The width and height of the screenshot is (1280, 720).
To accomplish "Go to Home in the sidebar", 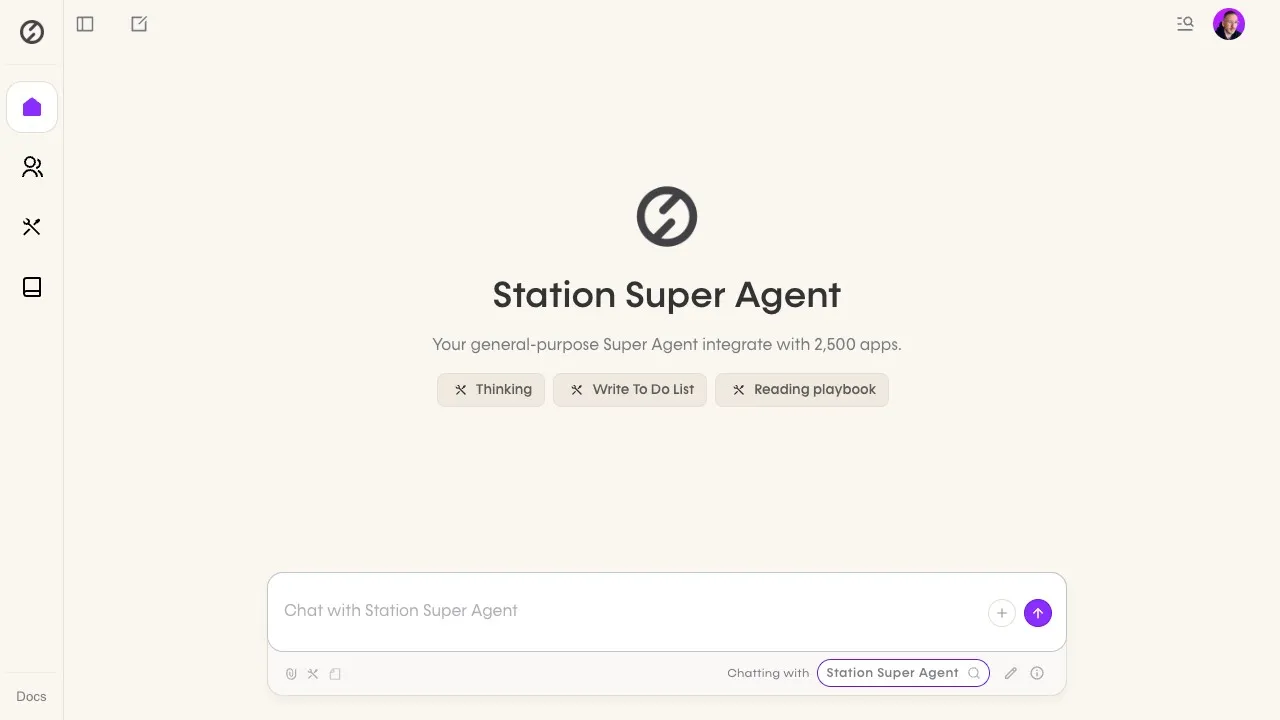I will pyautogui.click(x=32, y=107).
